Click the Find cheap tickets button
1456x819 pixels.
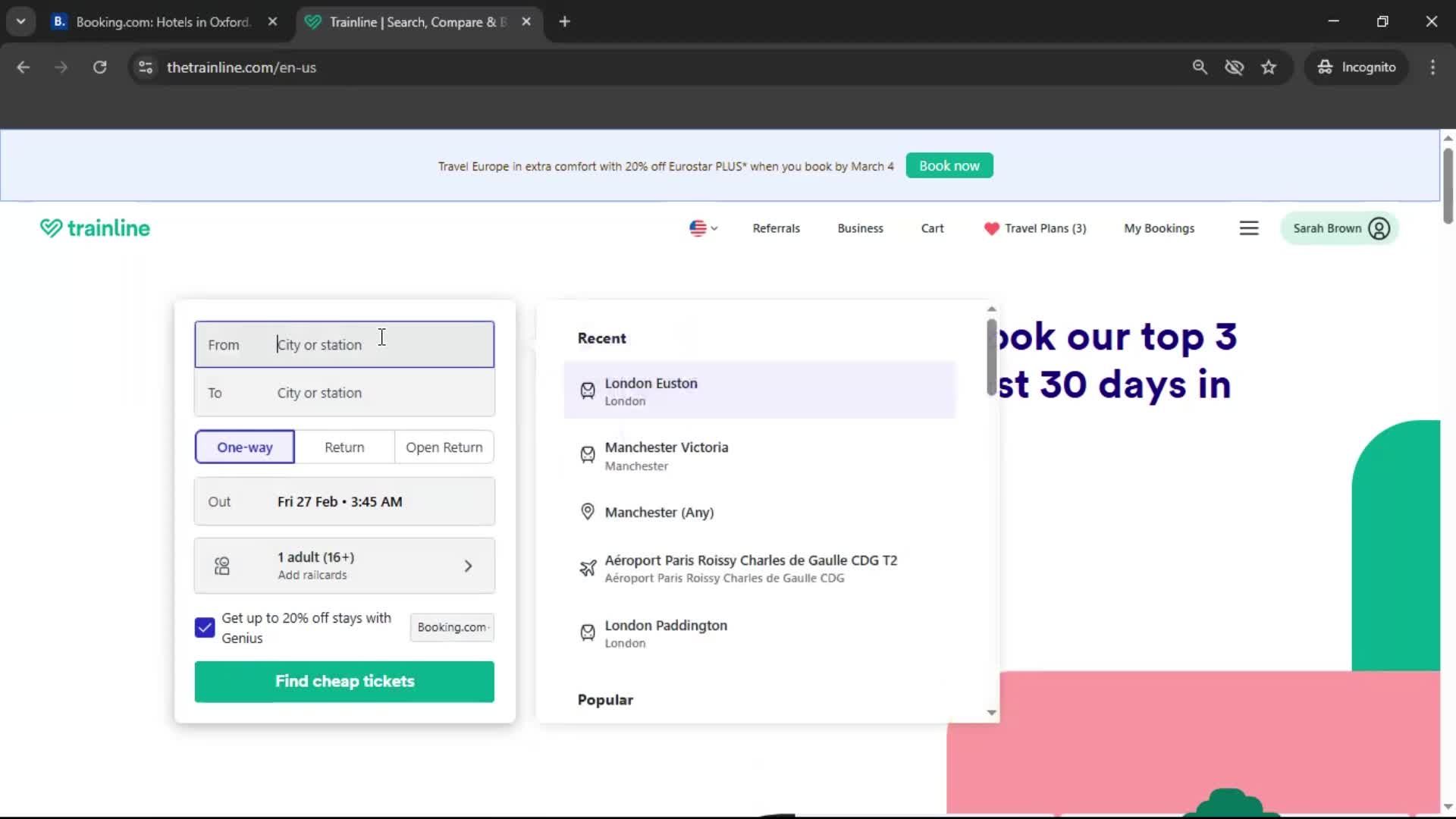[x=344, y=681]
